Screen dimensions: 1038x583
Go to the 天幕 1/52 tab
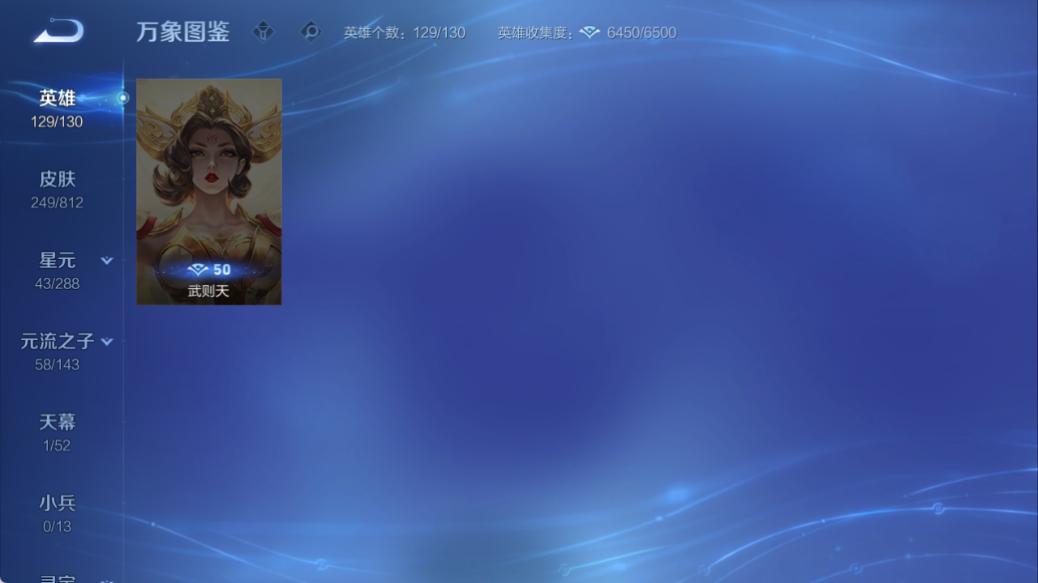(x=57, y=432)
